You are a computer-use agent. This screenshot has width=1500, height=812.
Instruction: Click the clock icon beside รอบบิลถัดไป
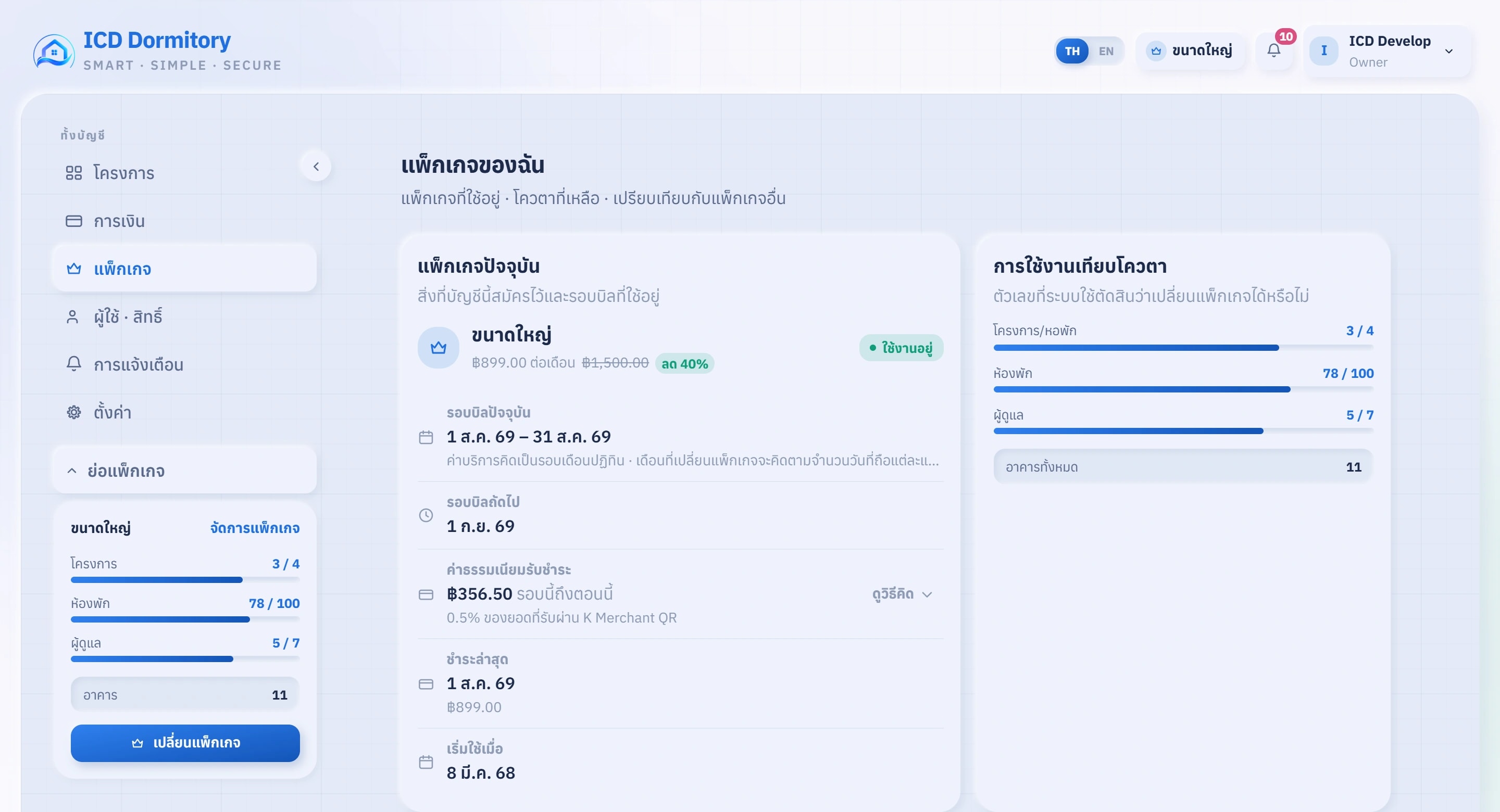(426, 515)
